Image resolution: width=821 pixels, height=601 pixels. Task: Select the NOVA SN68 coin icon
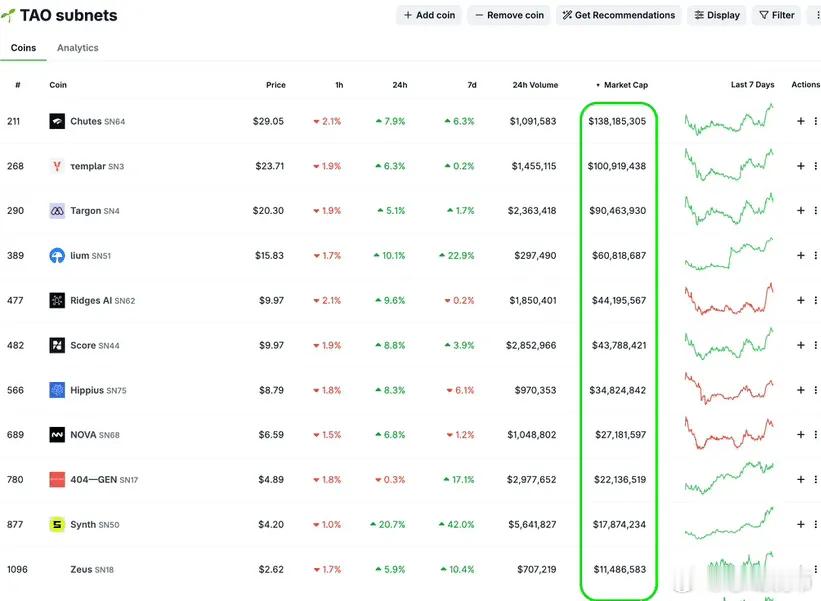tap(56, 434)
